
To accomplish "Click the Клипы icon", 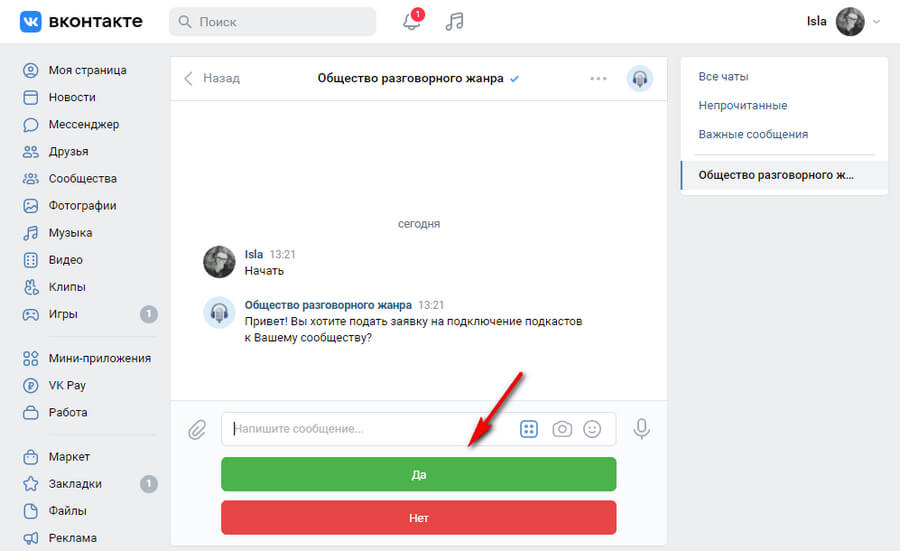I will (30, 286).
